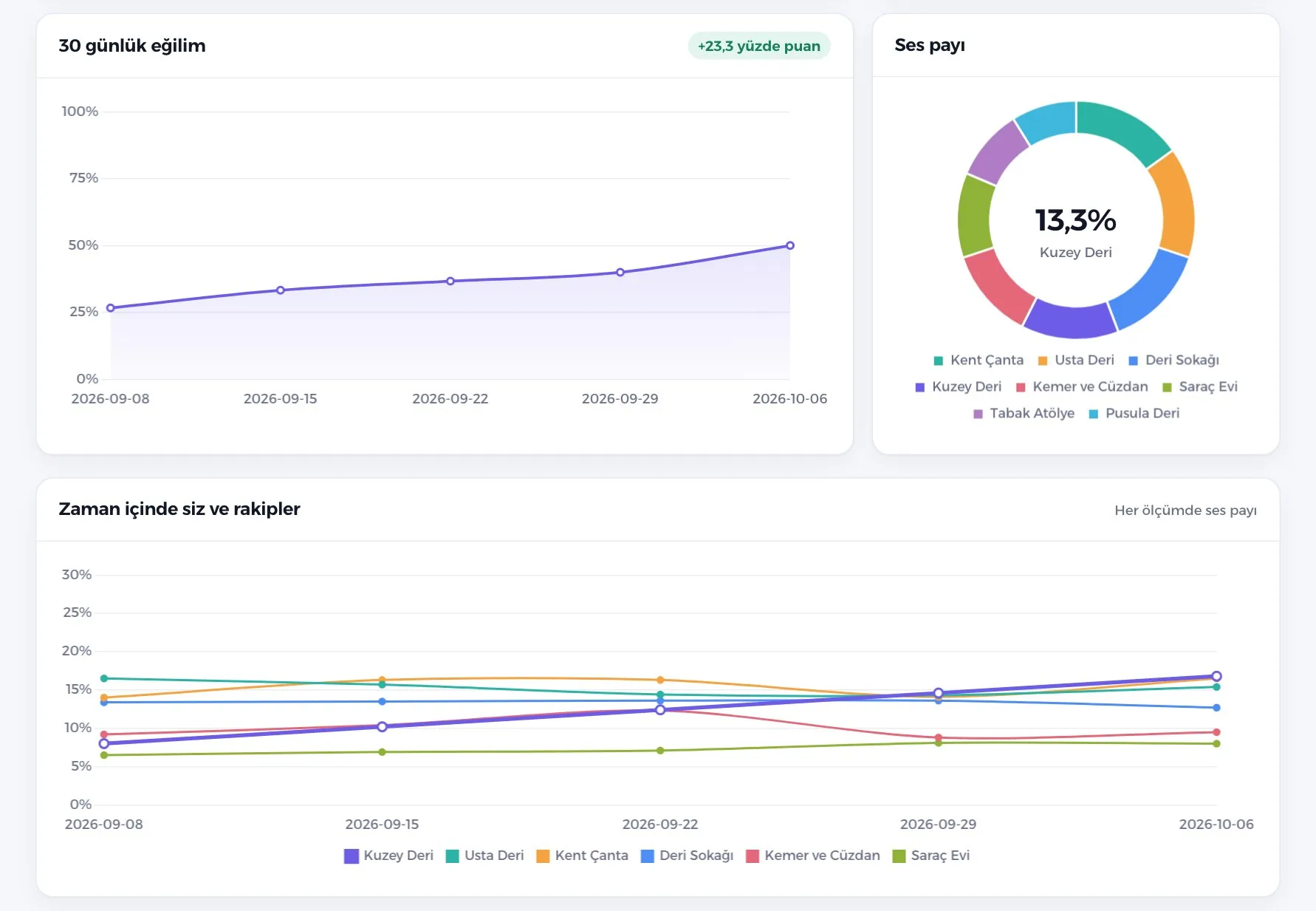Screen dimensions: 1316x911
Task: Click the +23,3 yüzde puan badge
Action: pyautogui.click(x=759, y=46)
